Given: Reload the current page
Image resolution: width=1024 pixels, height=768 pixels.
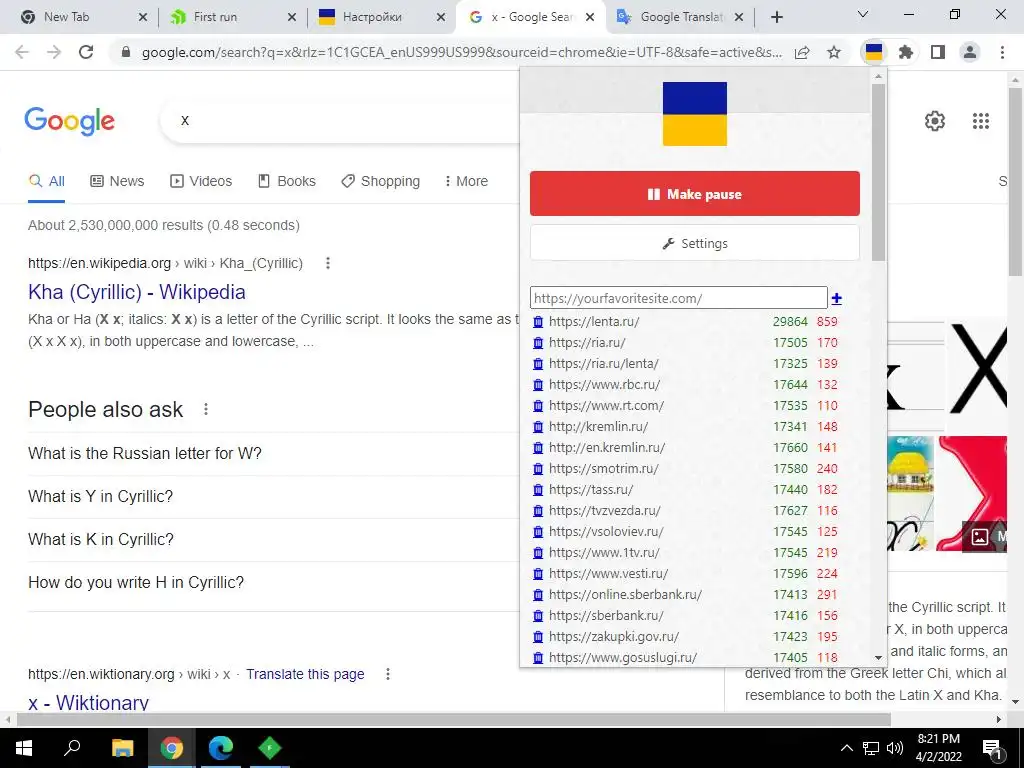Looking at the screenshot, I should coord(86,52).
